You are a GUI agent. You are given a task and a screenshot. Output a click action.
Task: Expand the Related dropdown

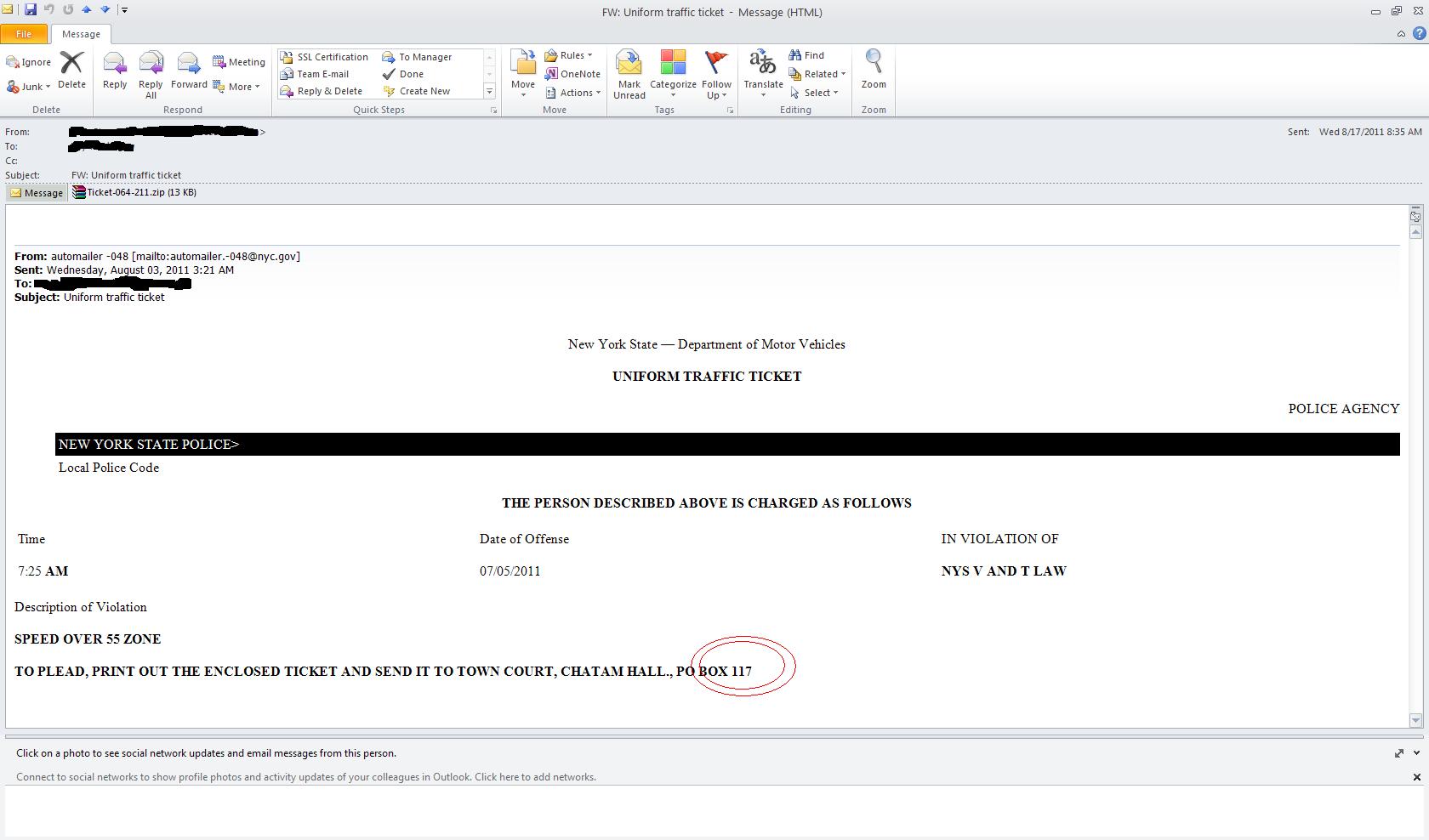click(x=817, y=74)
